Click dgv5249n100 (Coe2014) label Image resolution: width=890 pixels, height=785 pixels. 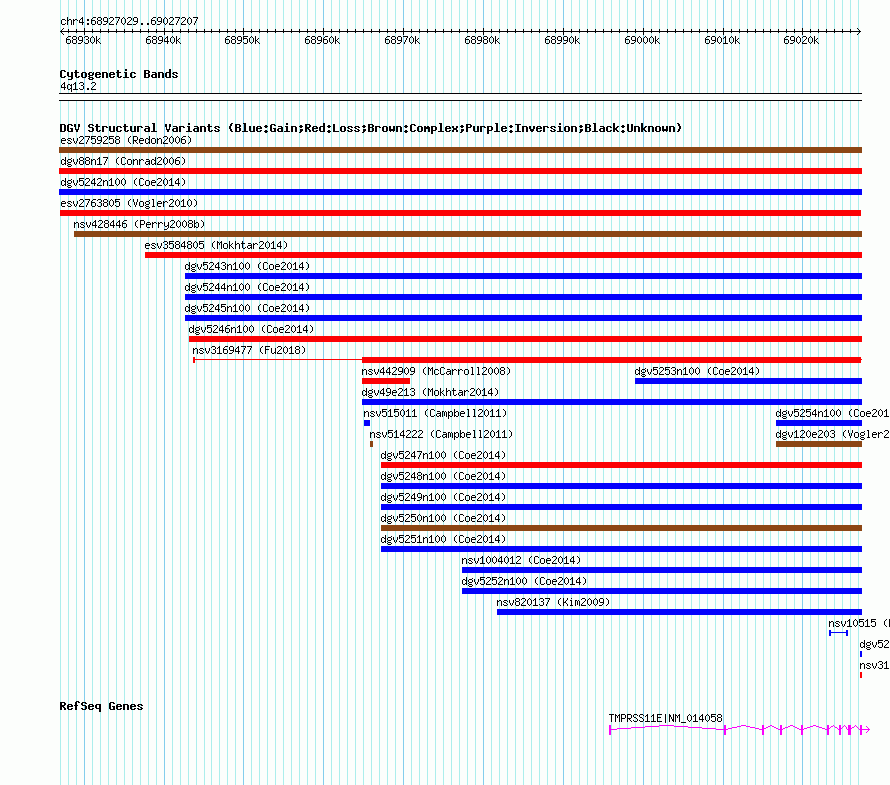pyautogui.click(x=443, y=497)
